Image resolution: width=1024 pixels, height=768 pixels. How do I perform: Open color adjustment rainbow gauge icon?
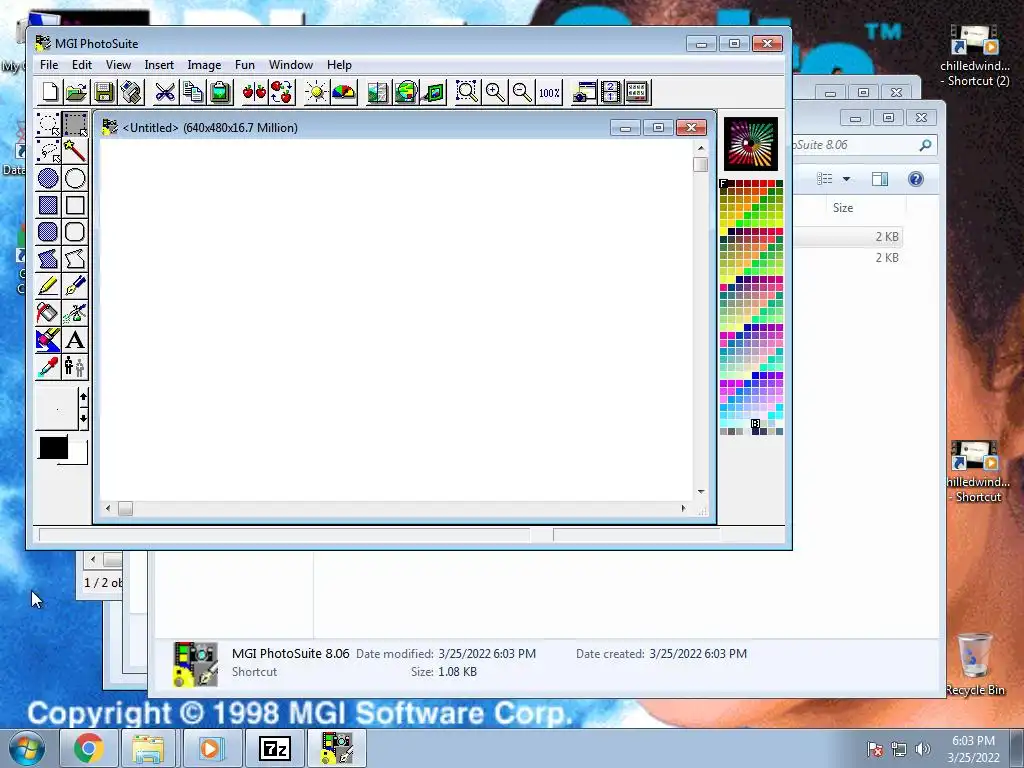344,92
